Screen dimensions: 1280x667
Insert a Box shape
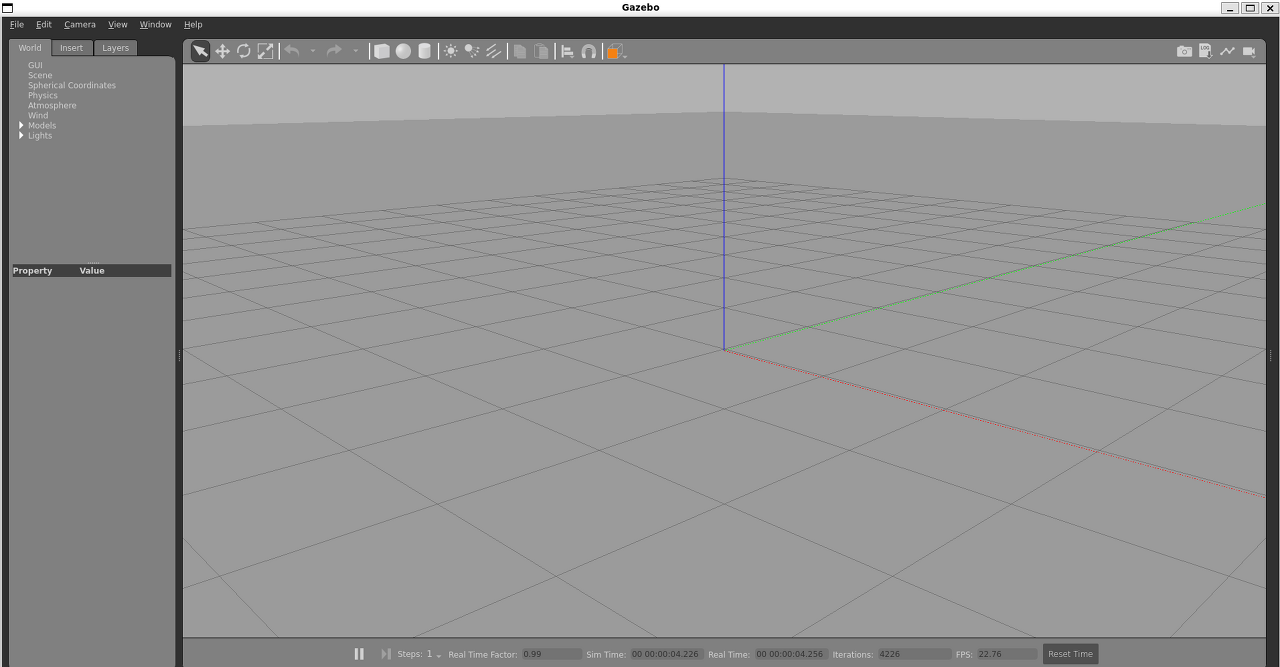(x=382, y=51)
